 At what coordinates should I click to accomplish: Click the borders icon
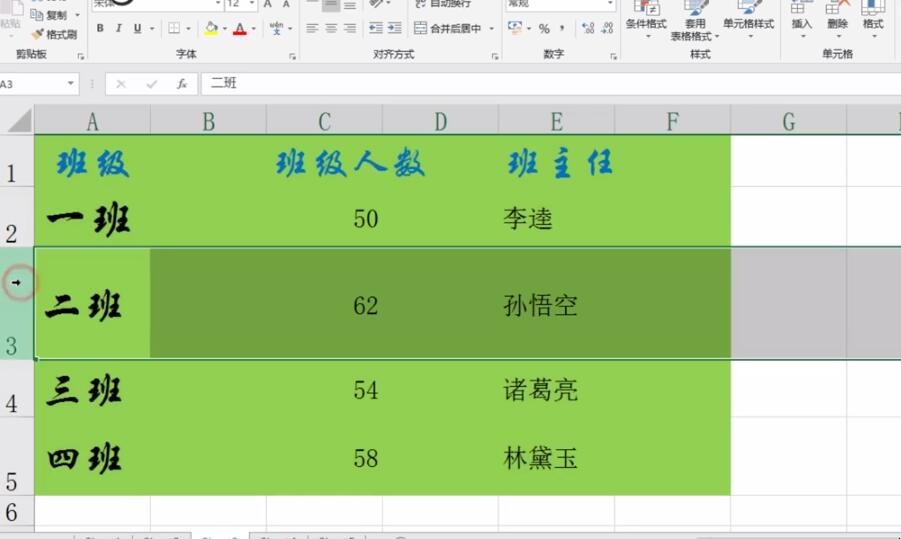pos(174,29)
